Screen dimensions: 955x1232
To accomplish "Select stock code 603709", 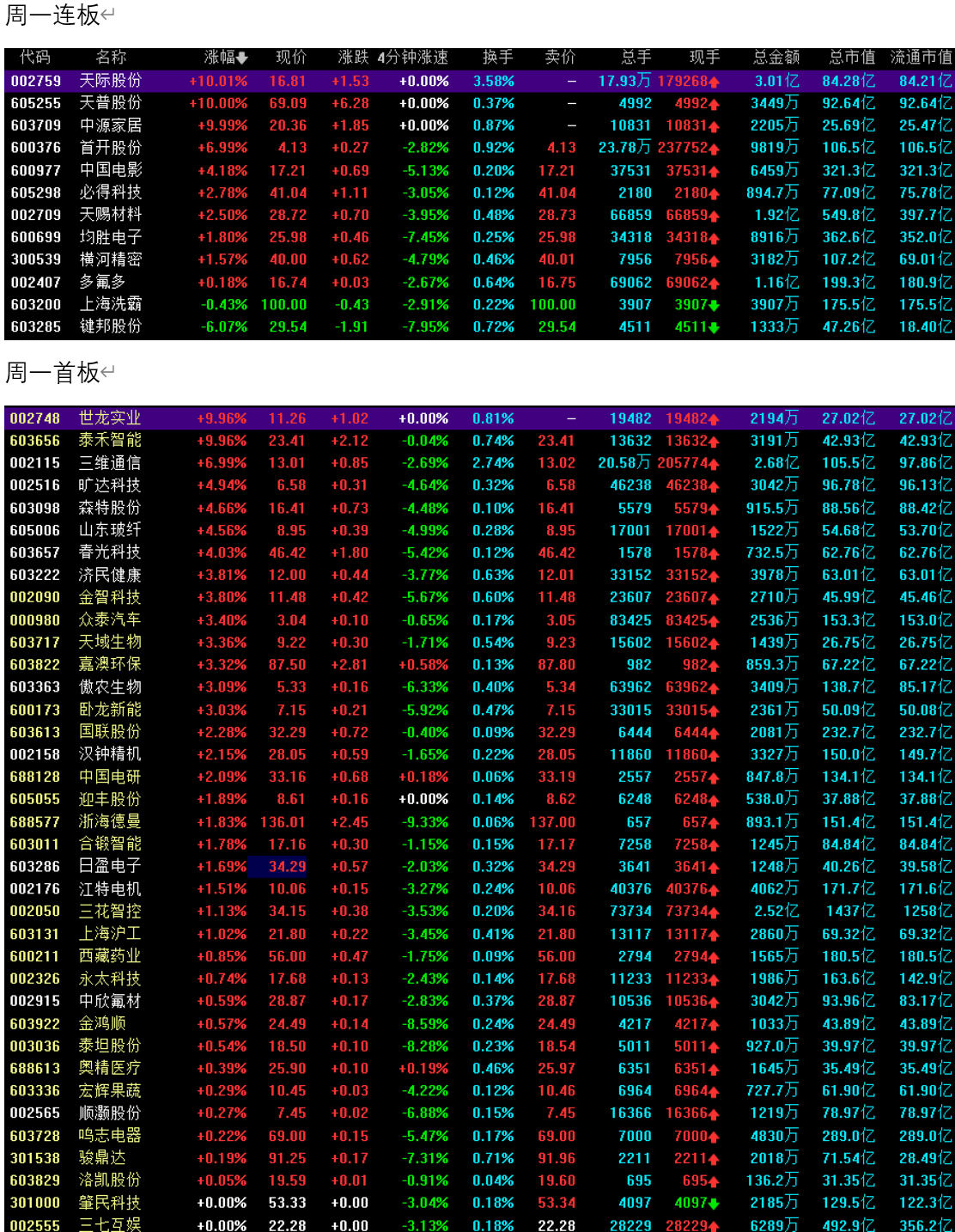I will tap(36, 125).
